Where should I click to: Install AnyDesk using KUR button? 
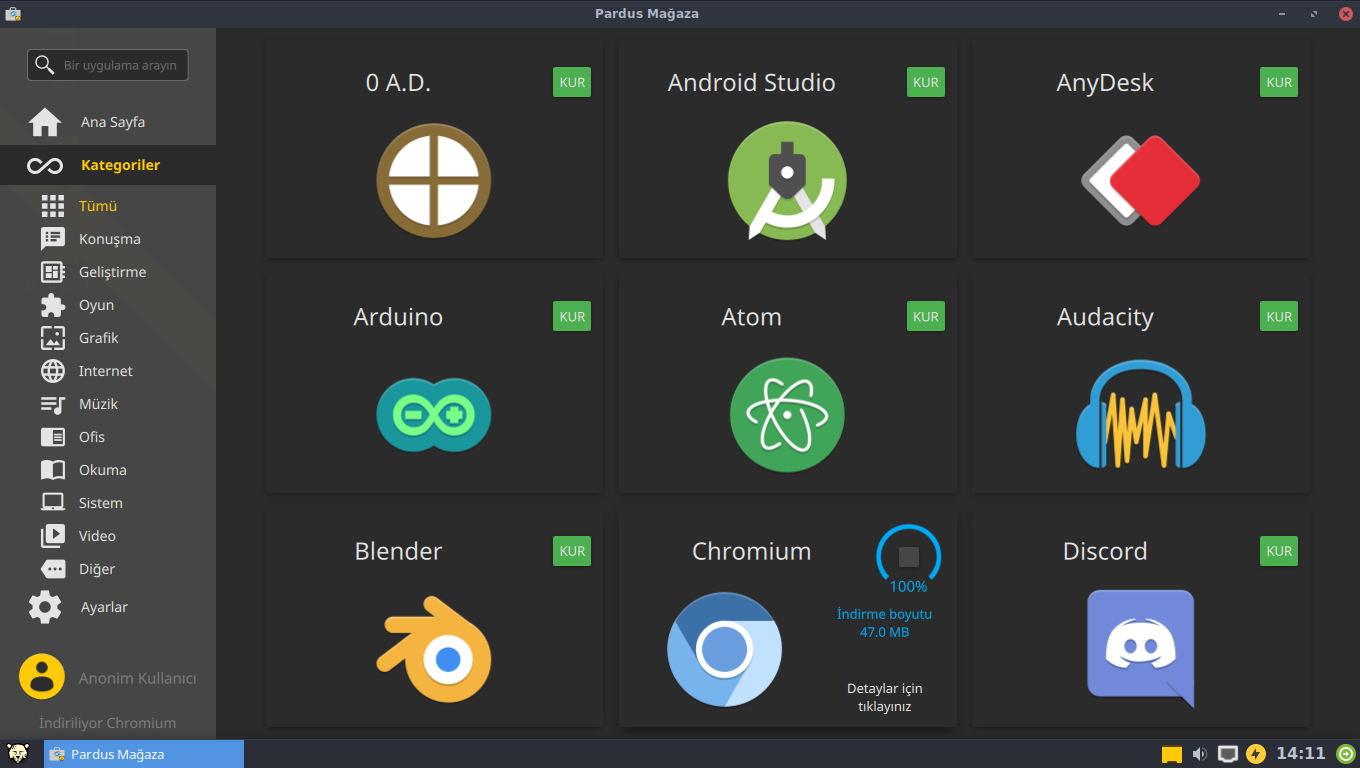point(1279,82)
